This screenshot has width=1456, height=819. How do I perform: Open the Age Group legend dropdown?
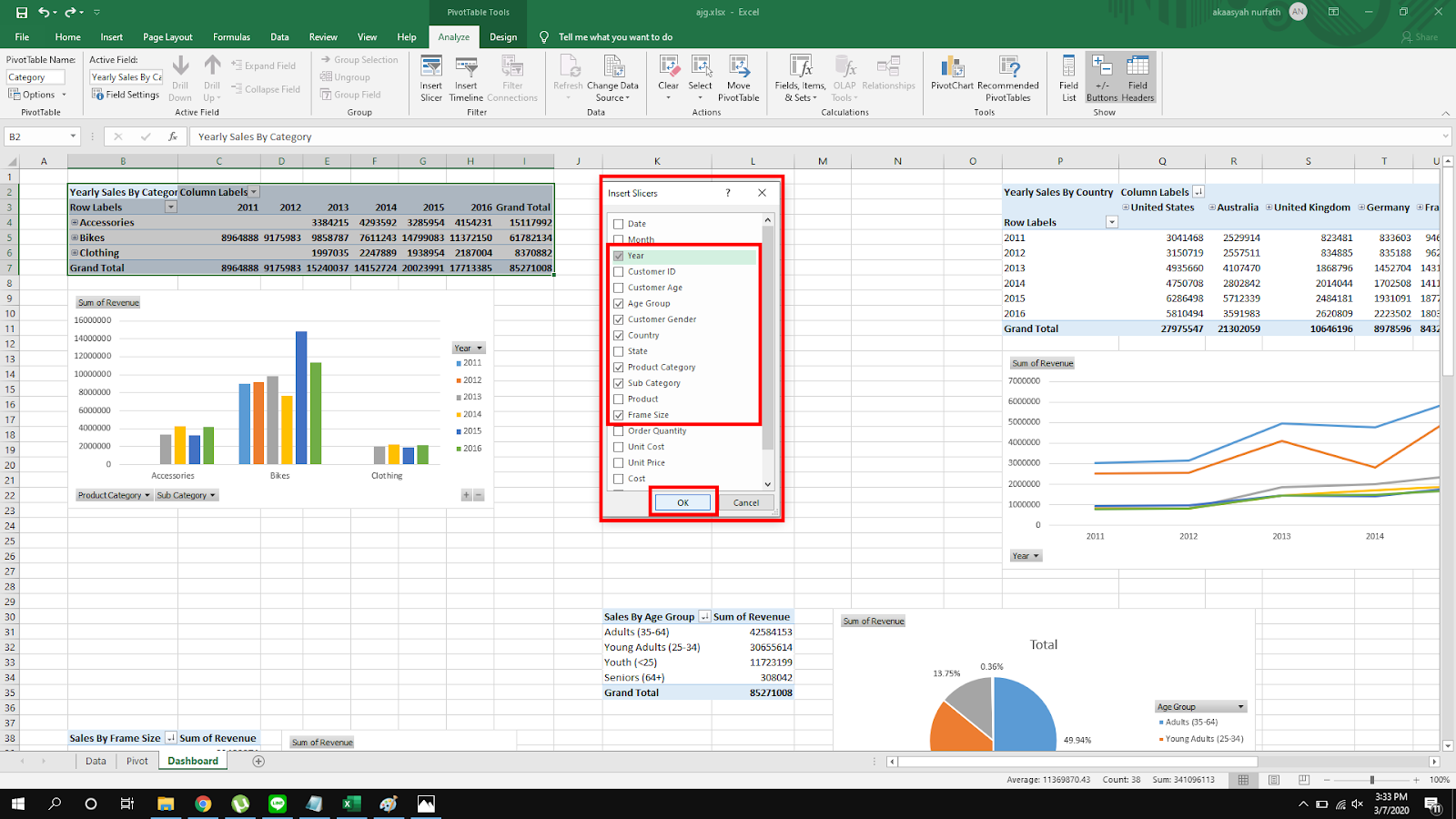tap(1240, 707)
